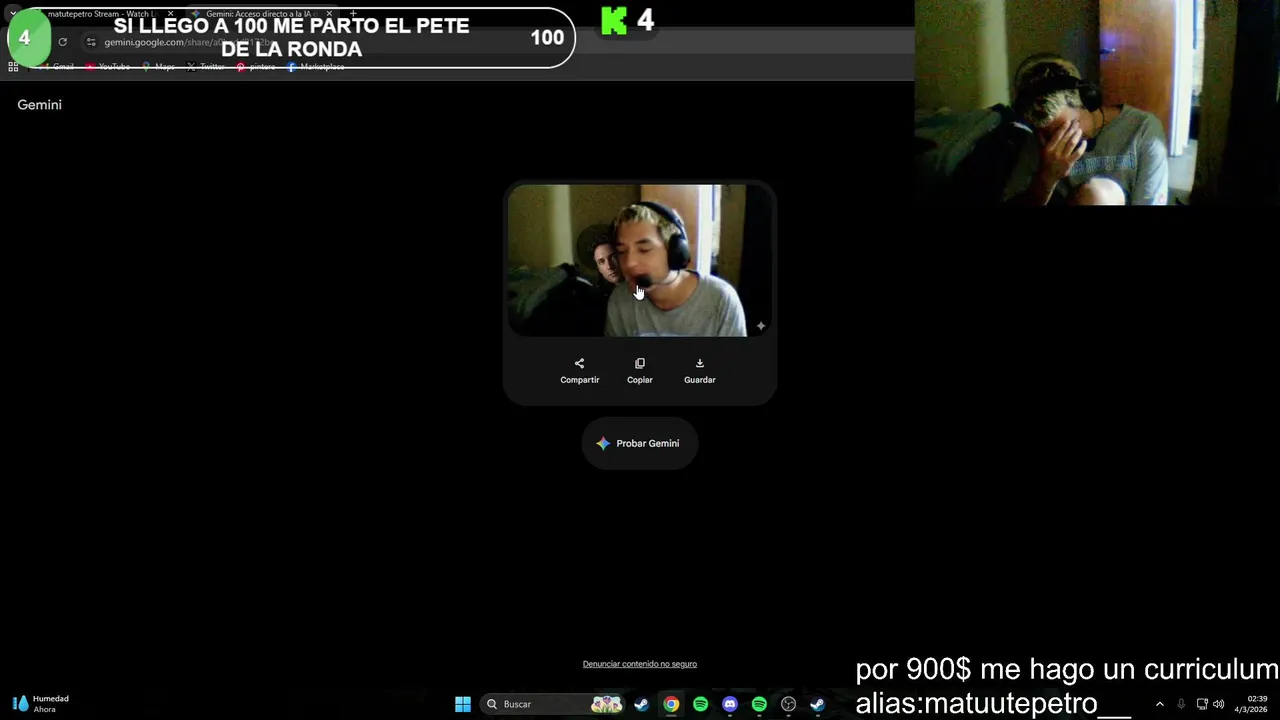View site information icon in address bar
The width and height of the screenshot is (1280, 720).
coord(91,42)
